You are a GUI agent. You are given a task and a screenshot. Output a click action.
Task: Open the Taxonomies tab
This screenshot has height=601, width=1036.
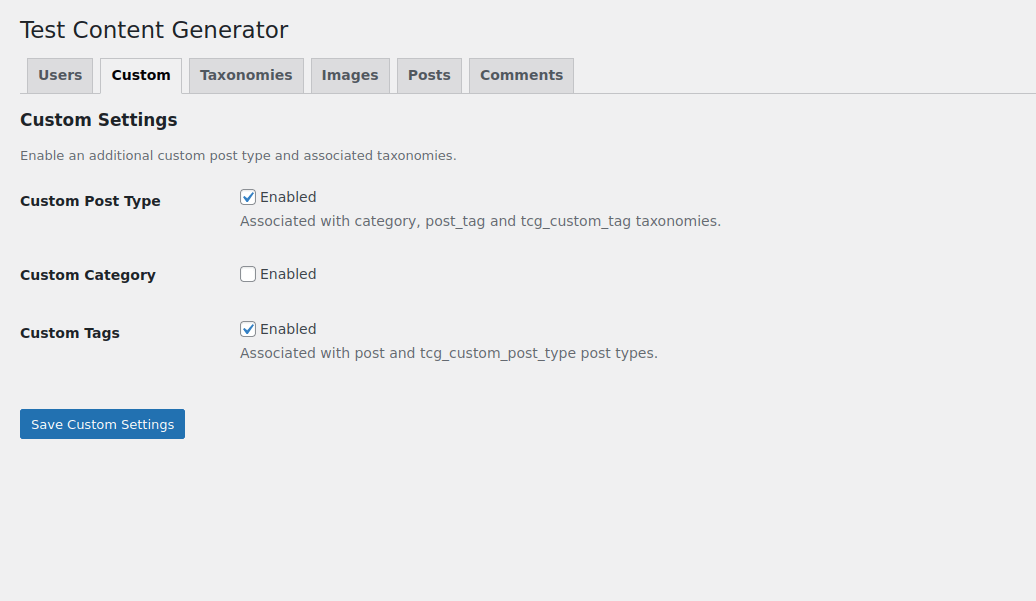(246, 75)
